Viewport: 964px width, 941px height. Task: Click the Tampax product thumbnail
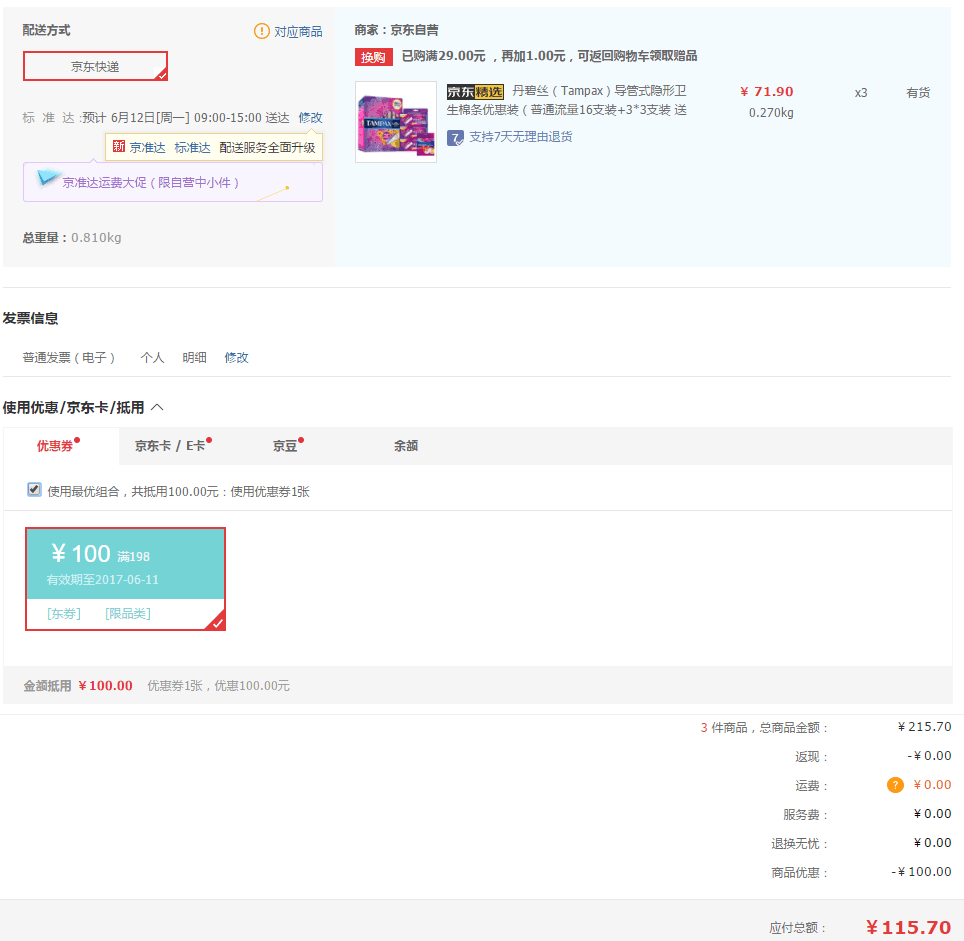point(396,122)
